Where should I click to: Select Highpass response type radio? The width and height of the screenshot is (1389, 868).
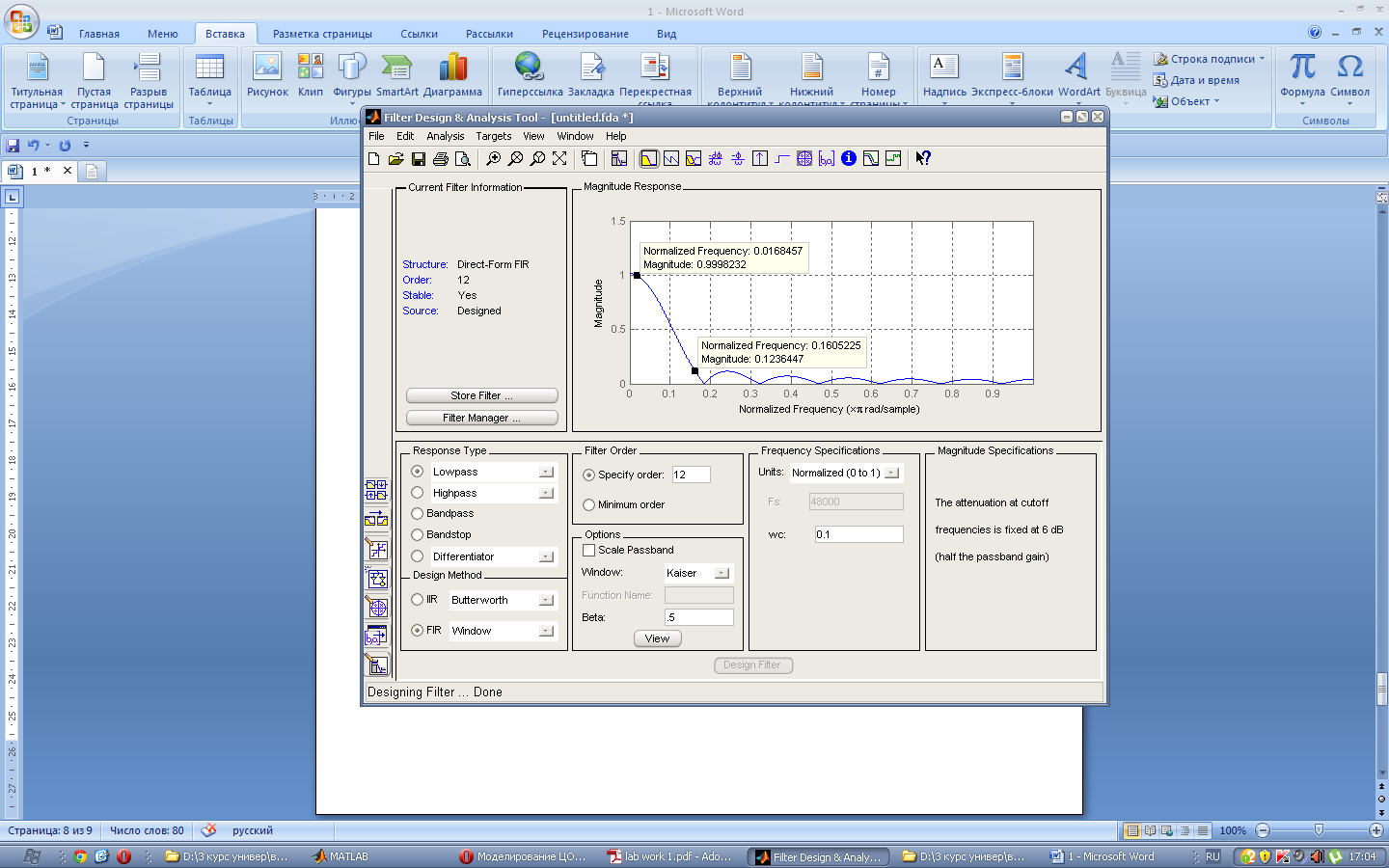coord(418,493)
